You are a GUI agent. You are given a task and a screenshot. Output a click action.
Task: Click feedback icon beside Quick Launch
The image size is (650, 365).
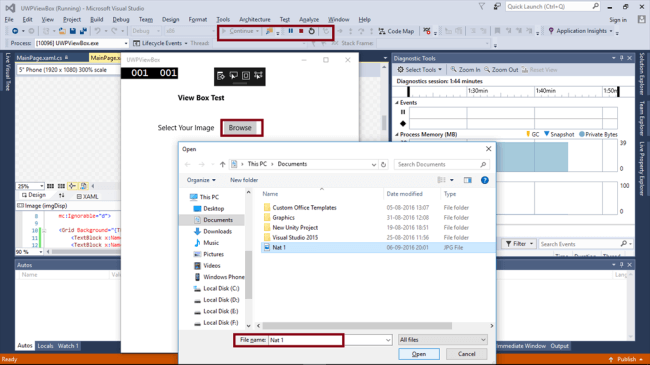497,7
